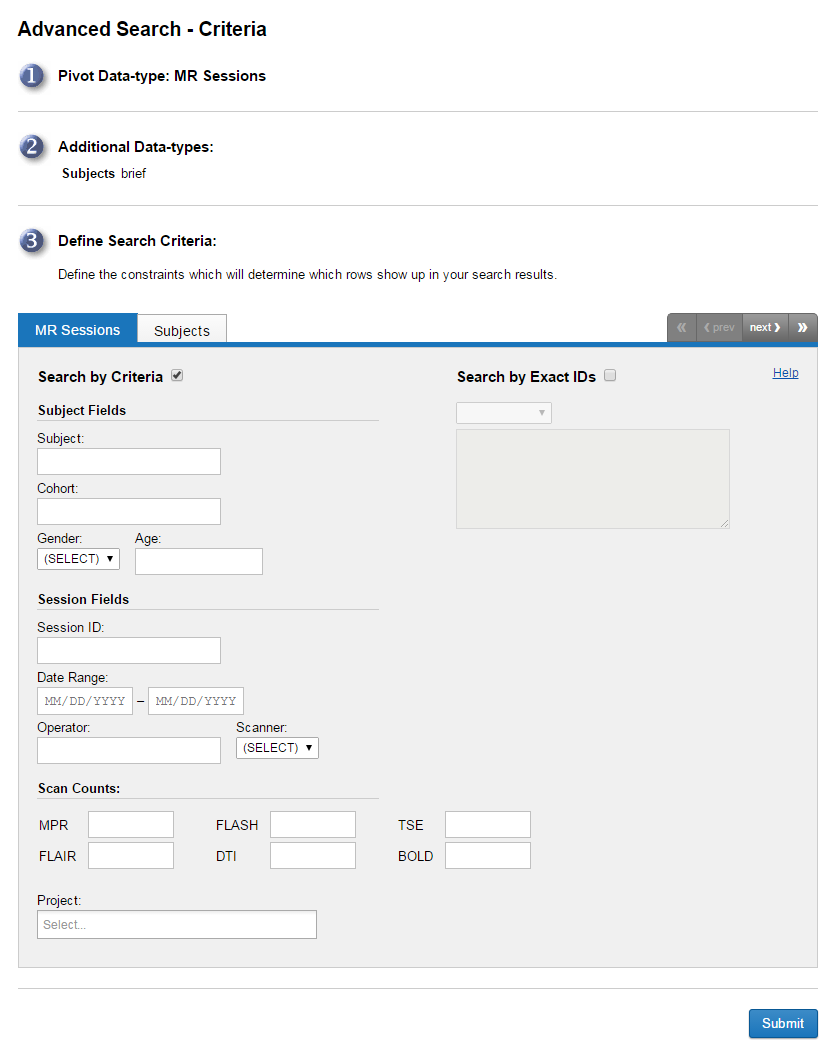
Task: Select the MR Sessions tab
Action: coord(77,328)
